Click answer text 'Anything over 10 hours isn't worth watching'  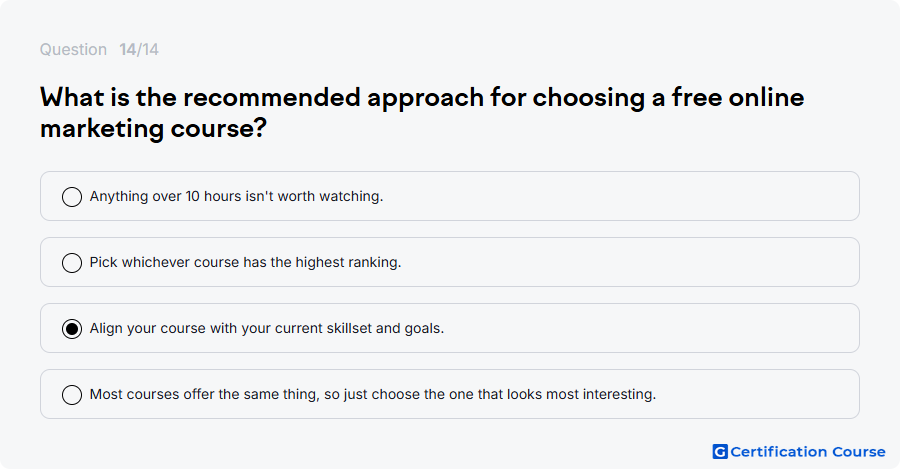pos(236,196)
